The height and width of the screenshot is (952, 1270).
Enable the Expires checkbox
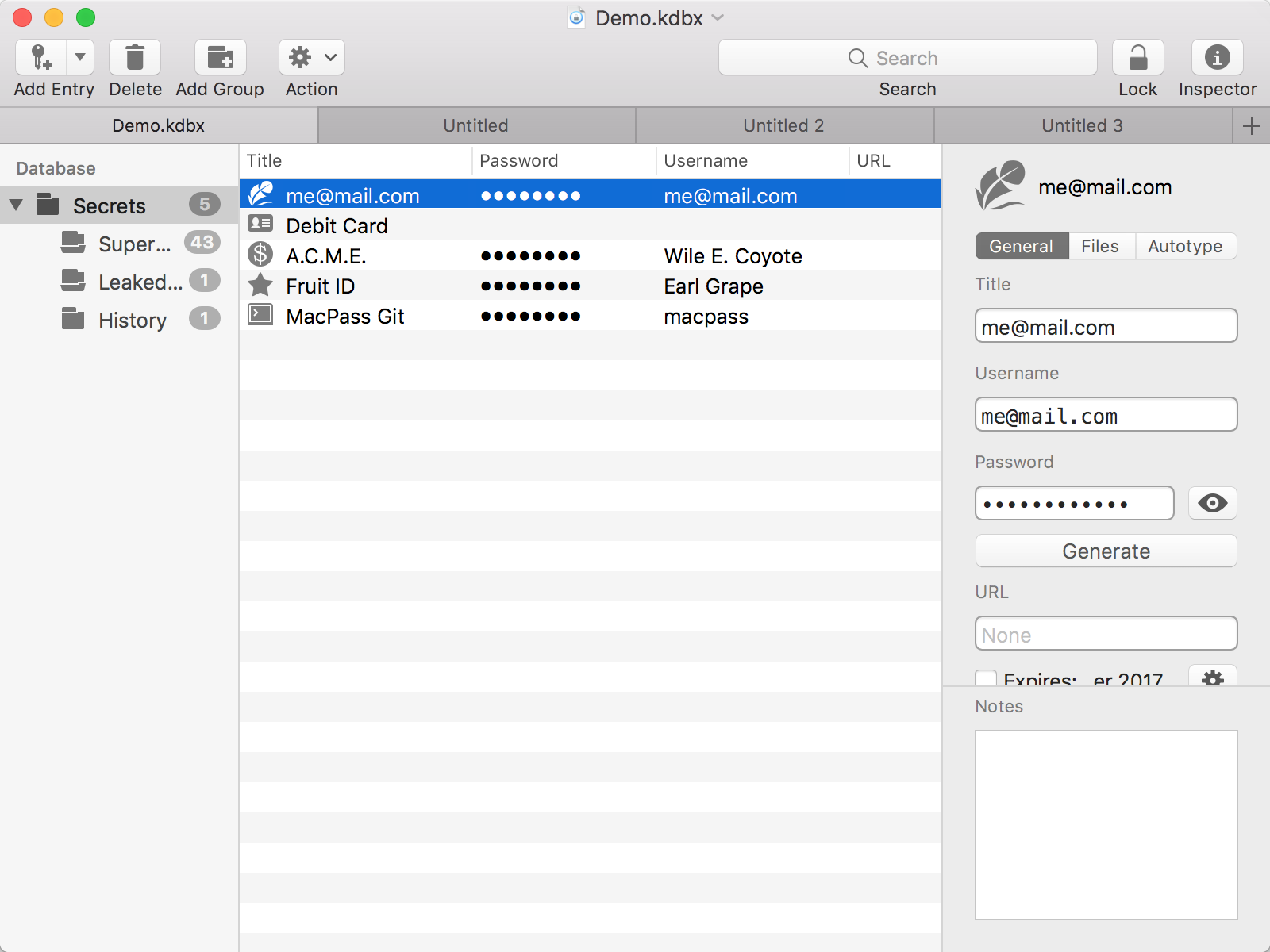click(986, 678)
